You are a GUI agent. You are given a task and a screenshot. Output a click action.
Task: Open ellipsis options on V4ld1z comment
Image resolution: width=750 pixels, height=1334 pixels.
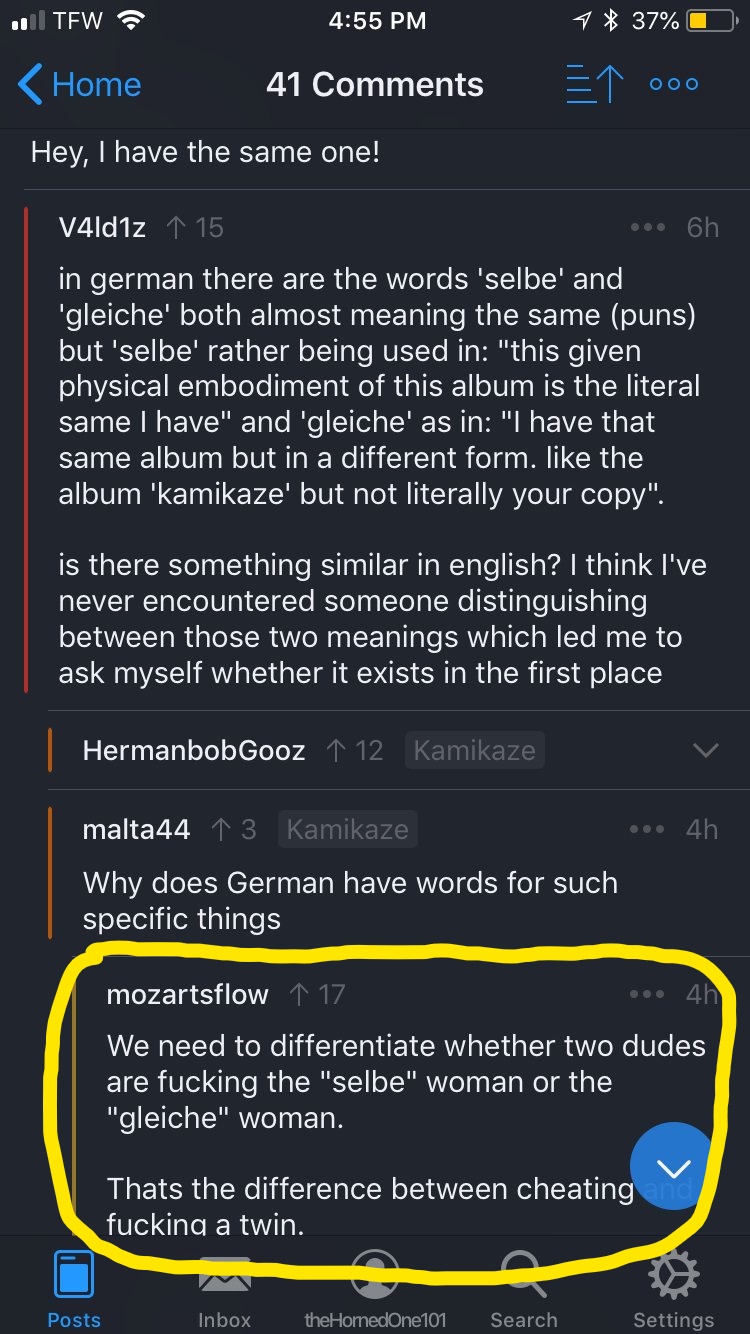648,228
